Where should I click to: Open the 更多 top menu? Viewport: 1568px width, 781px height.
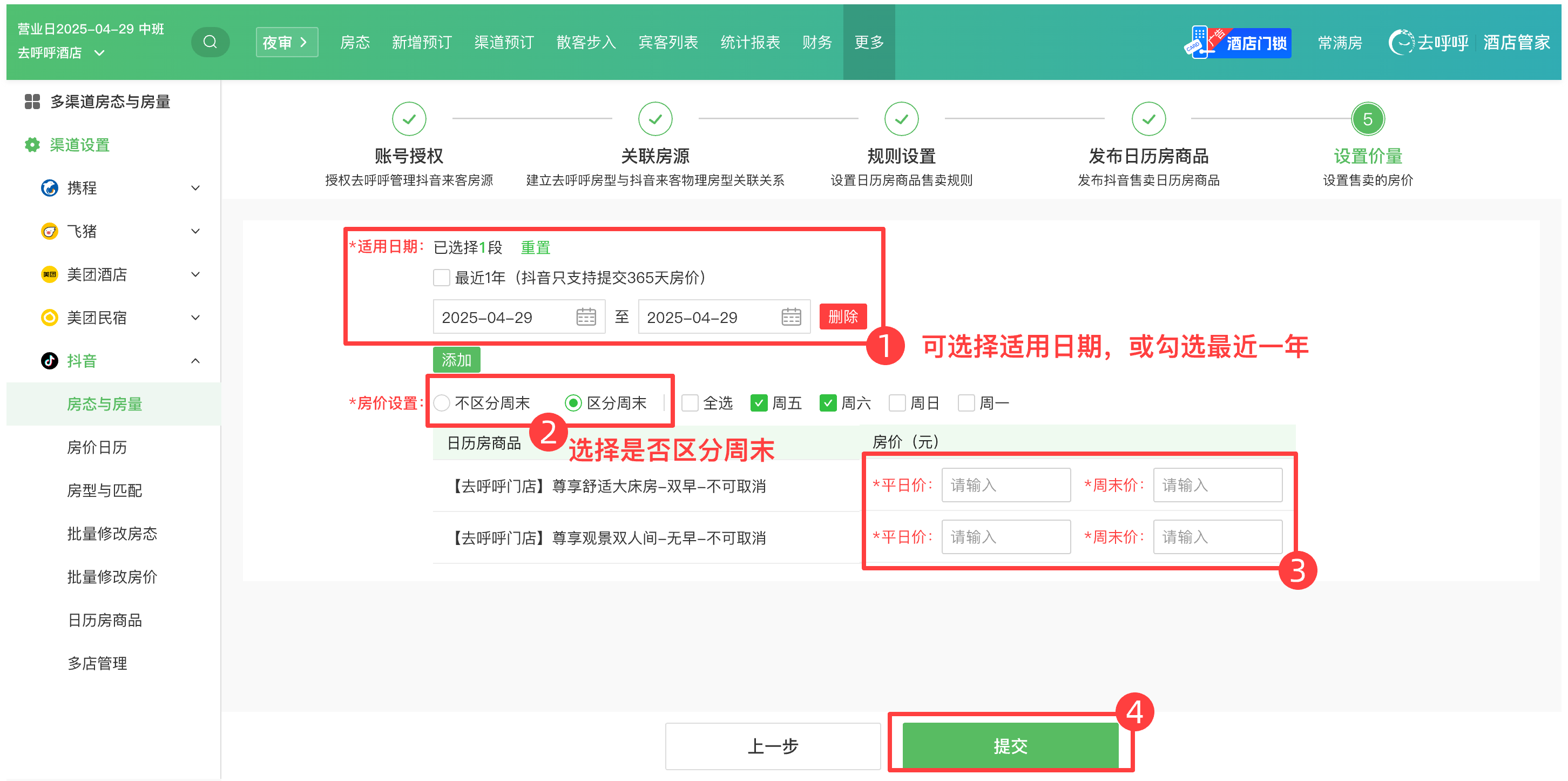(869, 42)
